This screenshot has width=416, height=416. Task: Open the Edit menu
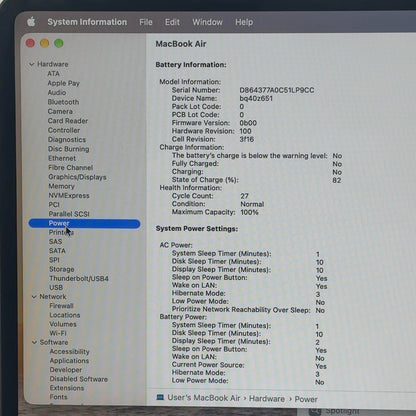172,22
